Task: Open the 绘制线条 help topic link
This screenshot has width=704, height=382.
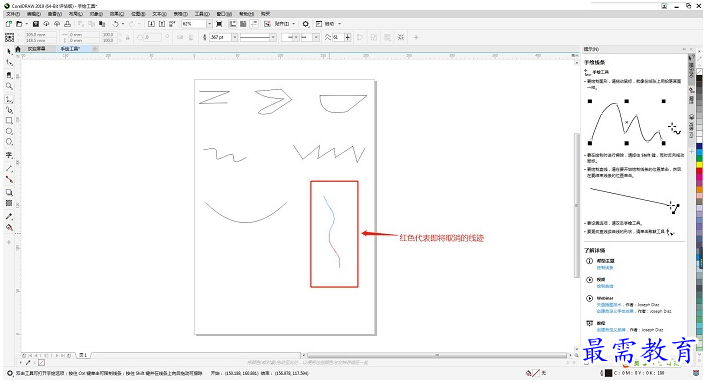Action: [605, 268]
